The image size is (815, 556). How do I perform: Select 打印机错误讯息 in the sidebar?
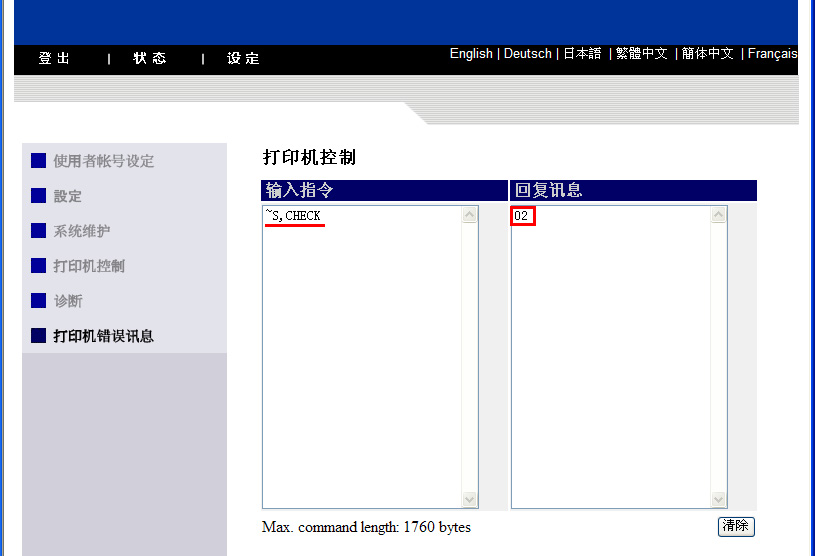click(x=103, y=336)
